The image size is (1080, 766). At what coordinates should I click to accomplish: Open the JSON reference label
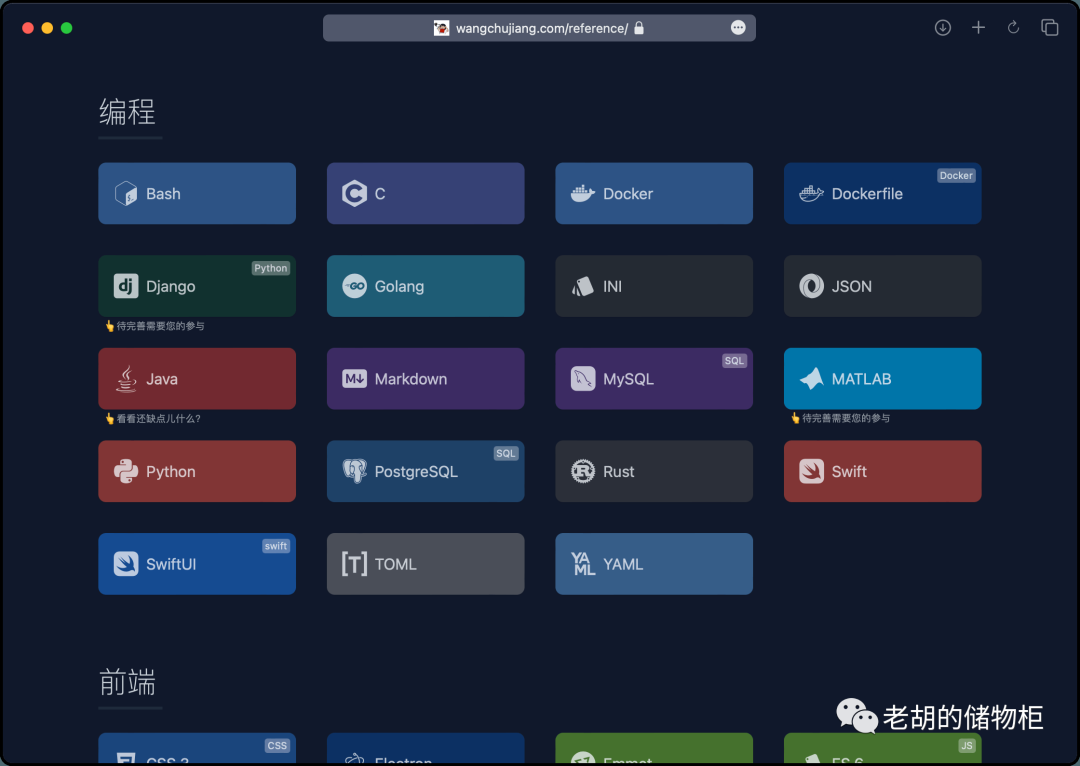[x=852, y=287]
